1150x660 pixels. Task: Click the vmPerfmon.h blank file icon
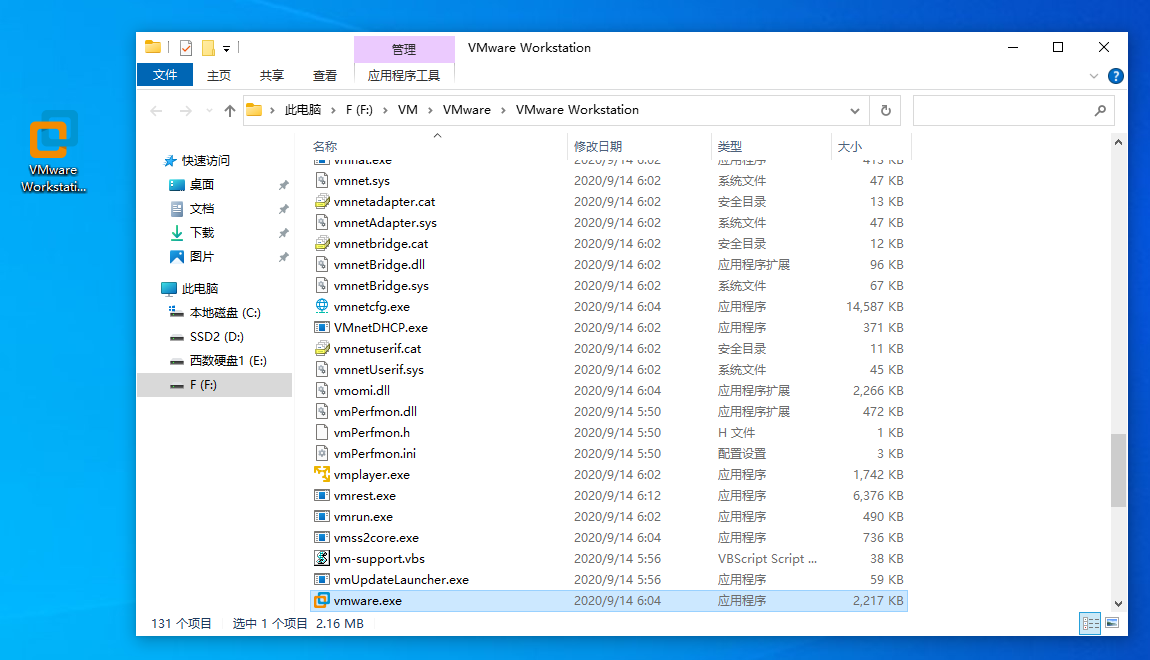click(x=321, y=433)
